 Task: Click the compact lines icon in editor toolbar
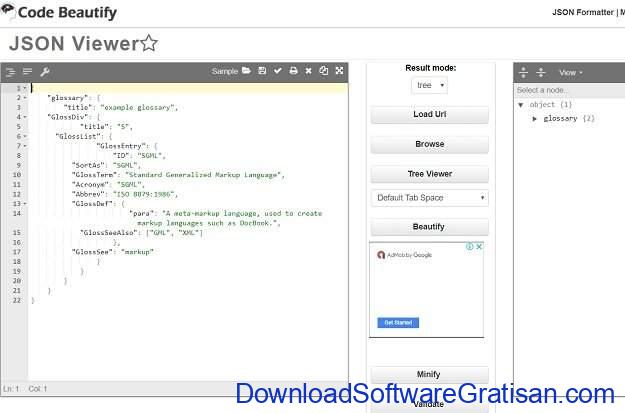click(28, 71)
